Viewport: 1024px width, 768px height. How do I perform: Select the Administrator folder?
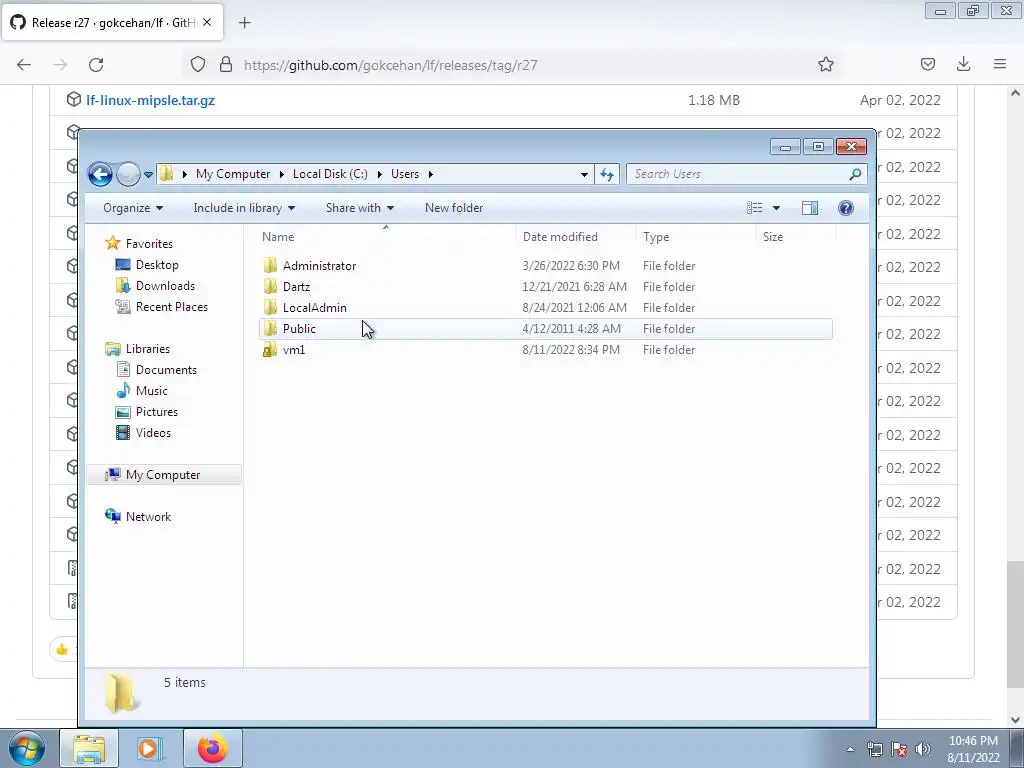[x=319, y=266]
